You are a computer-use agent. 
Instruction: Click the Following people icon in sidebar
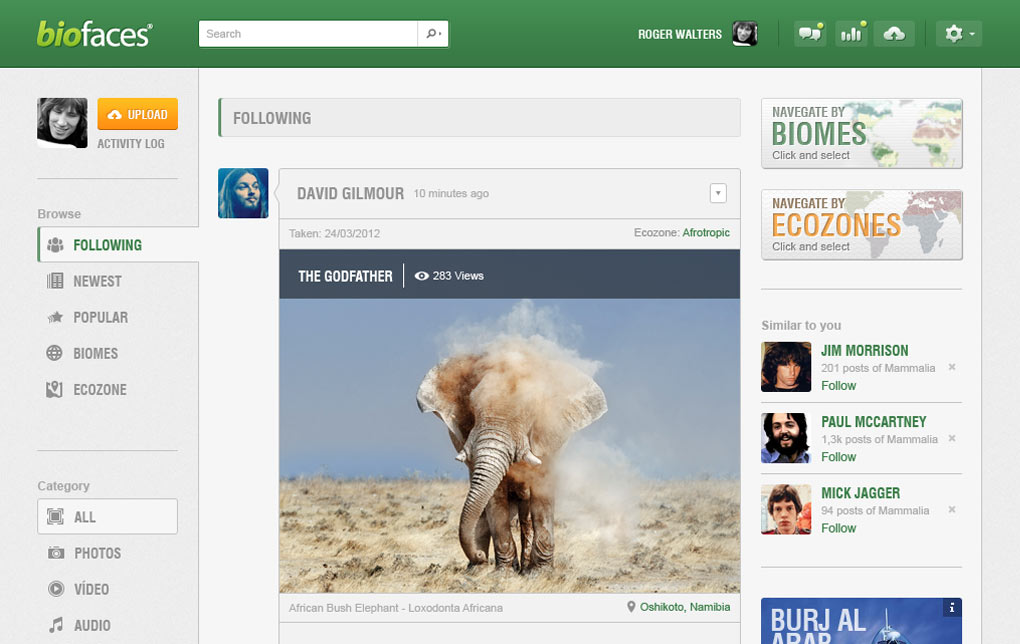tap(55, 245)
